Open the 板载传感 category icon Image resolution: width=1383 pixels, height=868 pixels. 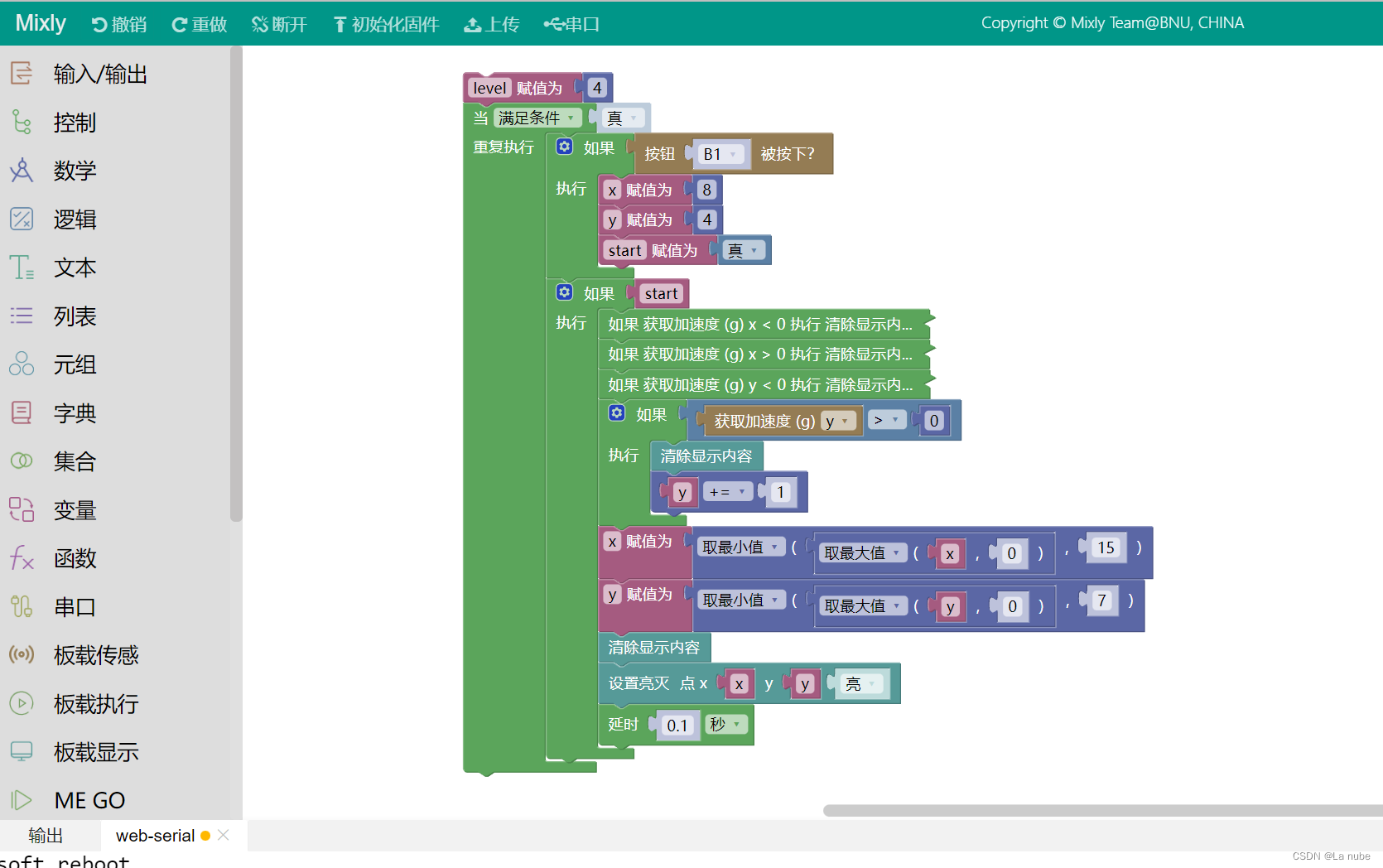coord(22,655)
